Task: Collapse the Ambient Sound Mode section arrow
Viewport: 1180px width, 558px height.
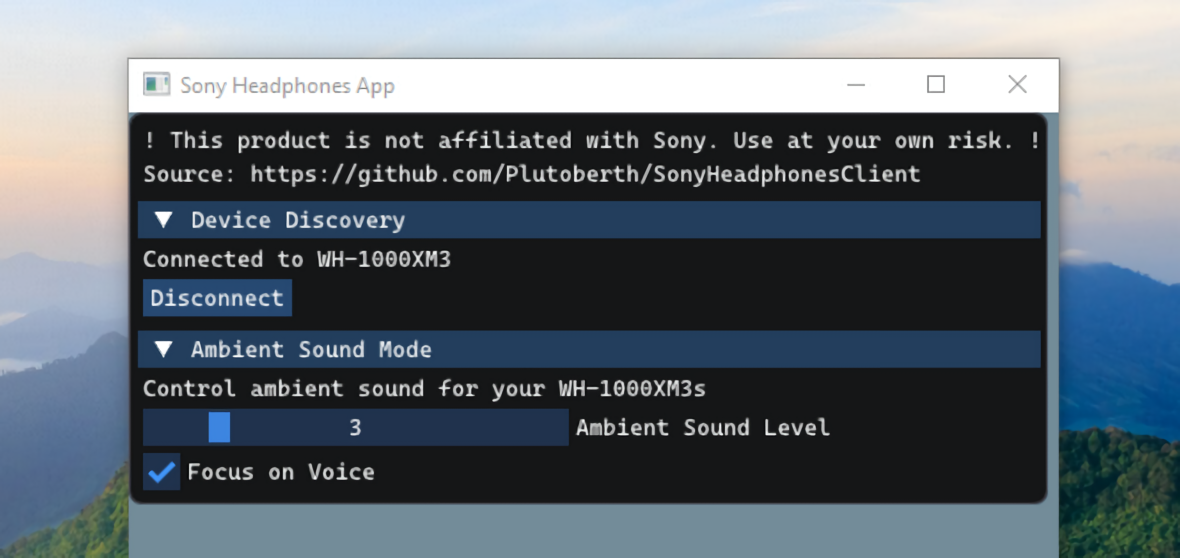Action: pos(164,349)
